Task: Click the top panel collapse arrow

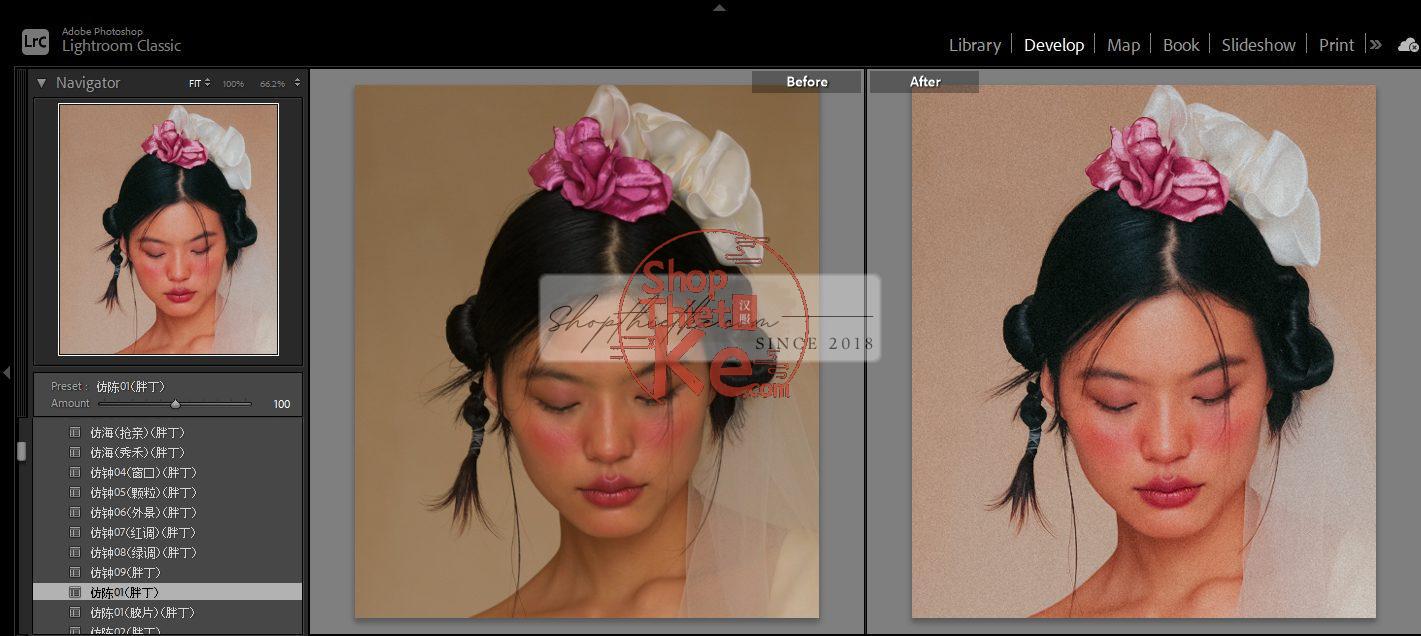Action: (718, 7)
